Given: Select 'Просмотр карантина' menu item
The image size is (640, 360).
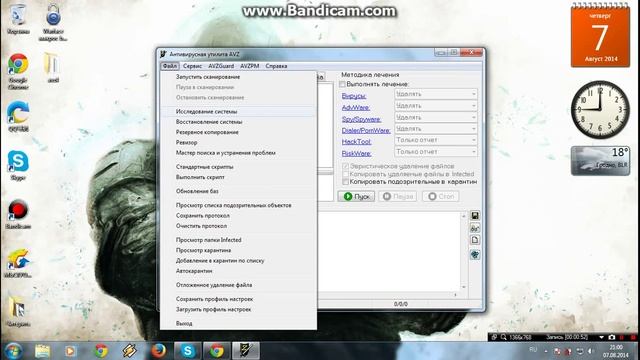Looking at the screenshot, I should pos(238,250).
